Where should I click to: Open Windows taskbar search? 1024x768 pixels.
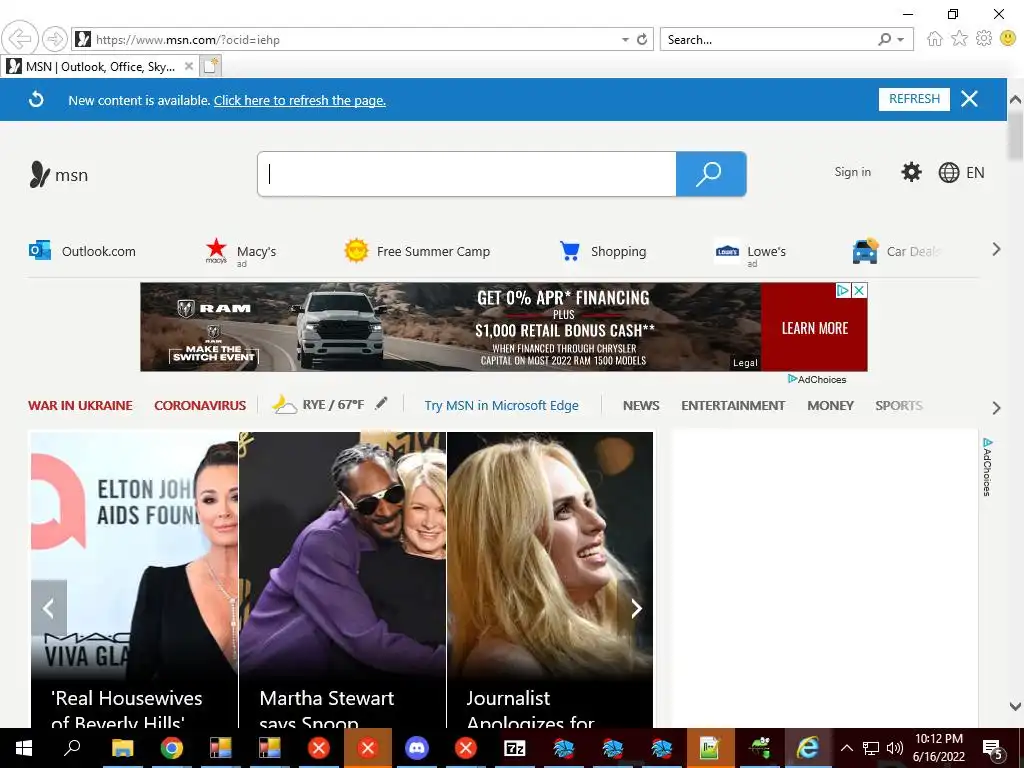point(72,748)
